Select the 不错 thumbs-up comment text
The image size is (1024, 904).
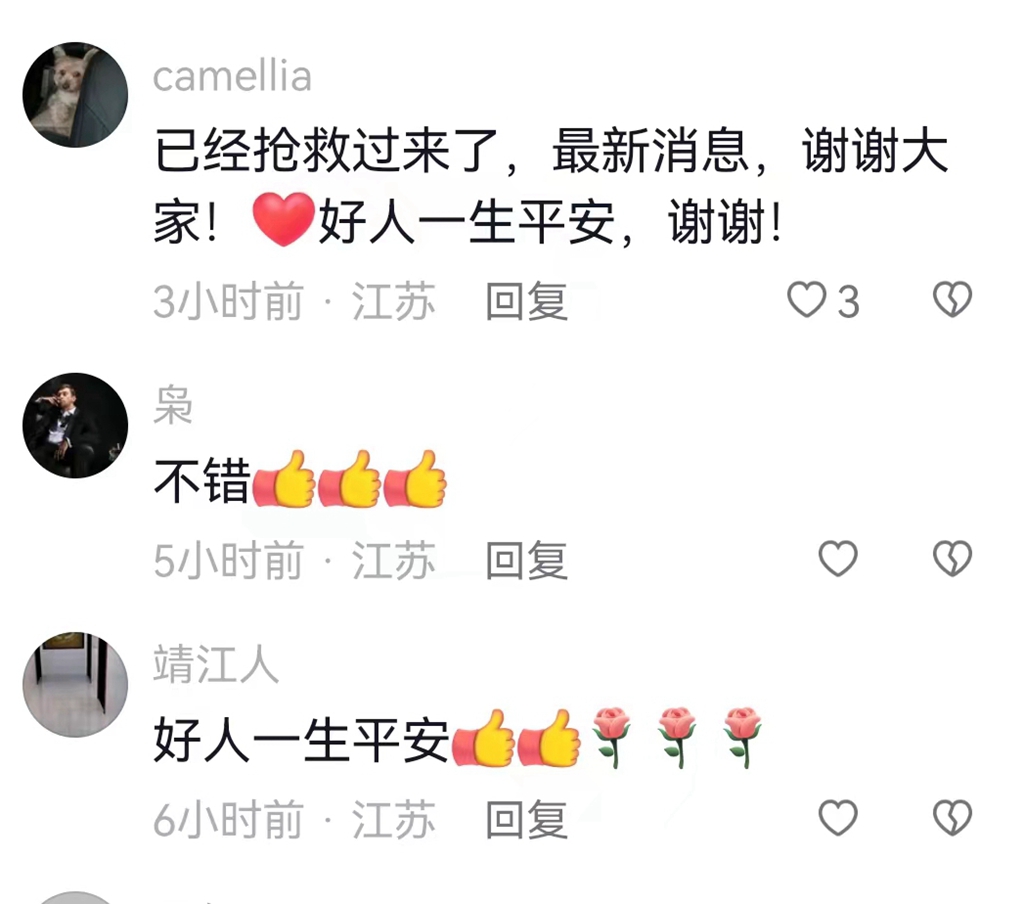[x=300, y=480]
